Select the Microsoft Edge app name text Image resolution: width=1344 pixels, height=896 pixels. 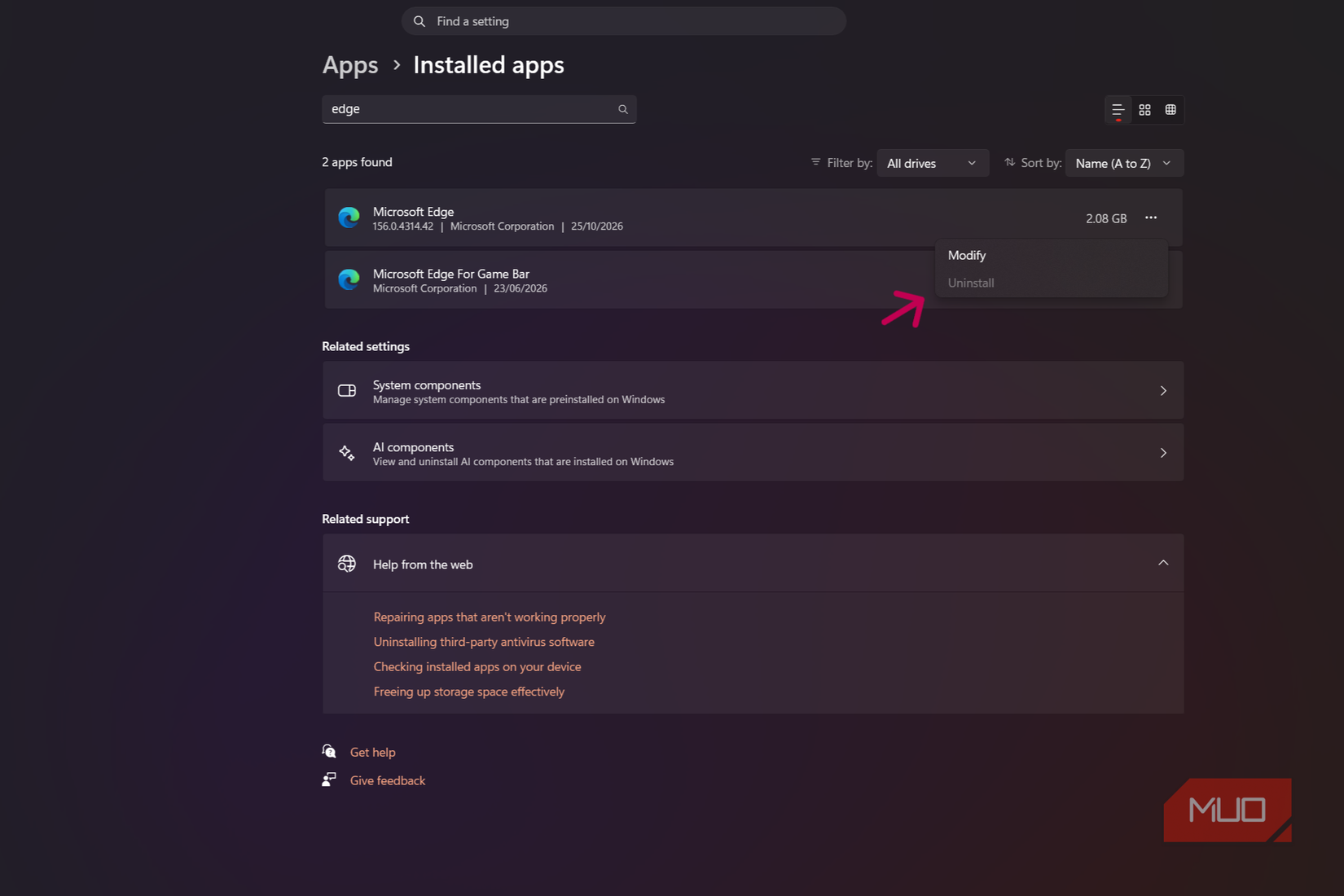[413, 212]
